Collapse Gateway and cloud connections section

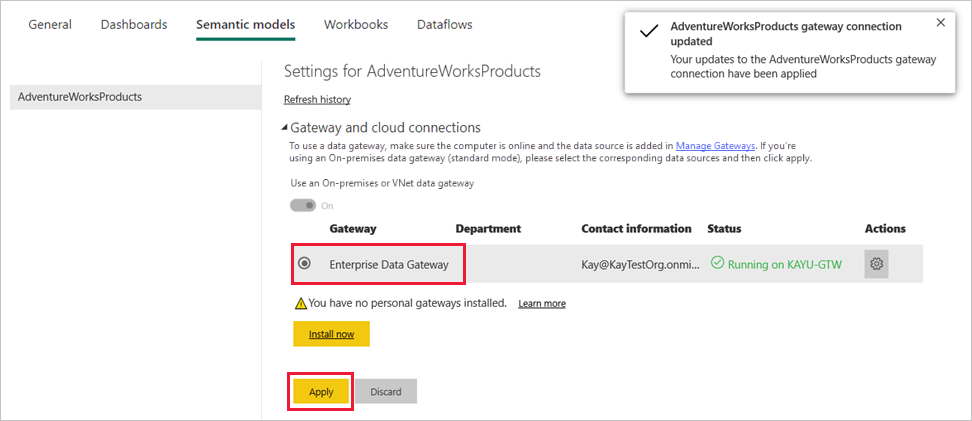point(285,128)
